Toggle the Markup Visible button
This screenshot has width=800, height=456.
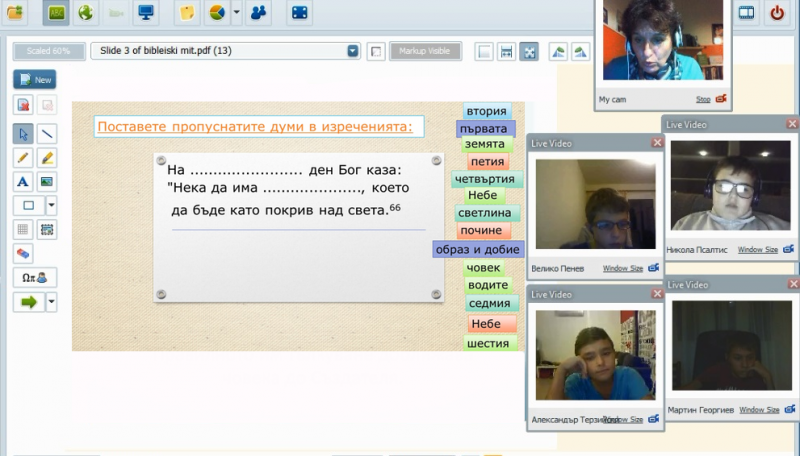(x=425, y=51)
